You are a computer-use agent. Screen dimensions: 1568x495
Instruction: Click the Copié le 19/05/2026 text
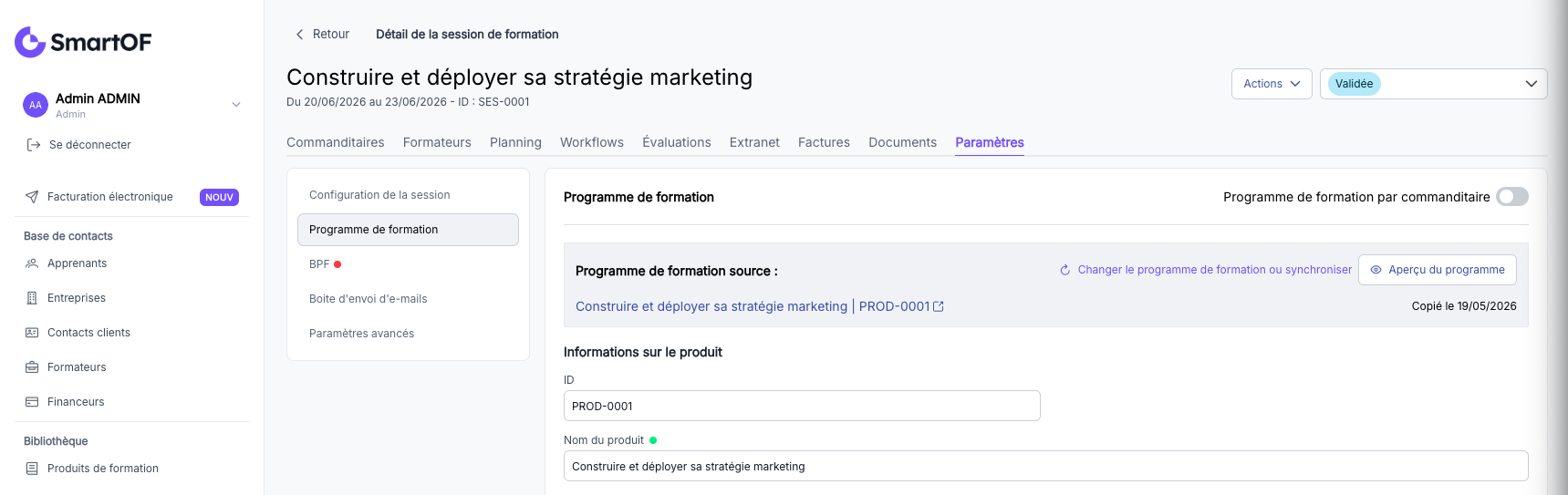point(1463,306)
